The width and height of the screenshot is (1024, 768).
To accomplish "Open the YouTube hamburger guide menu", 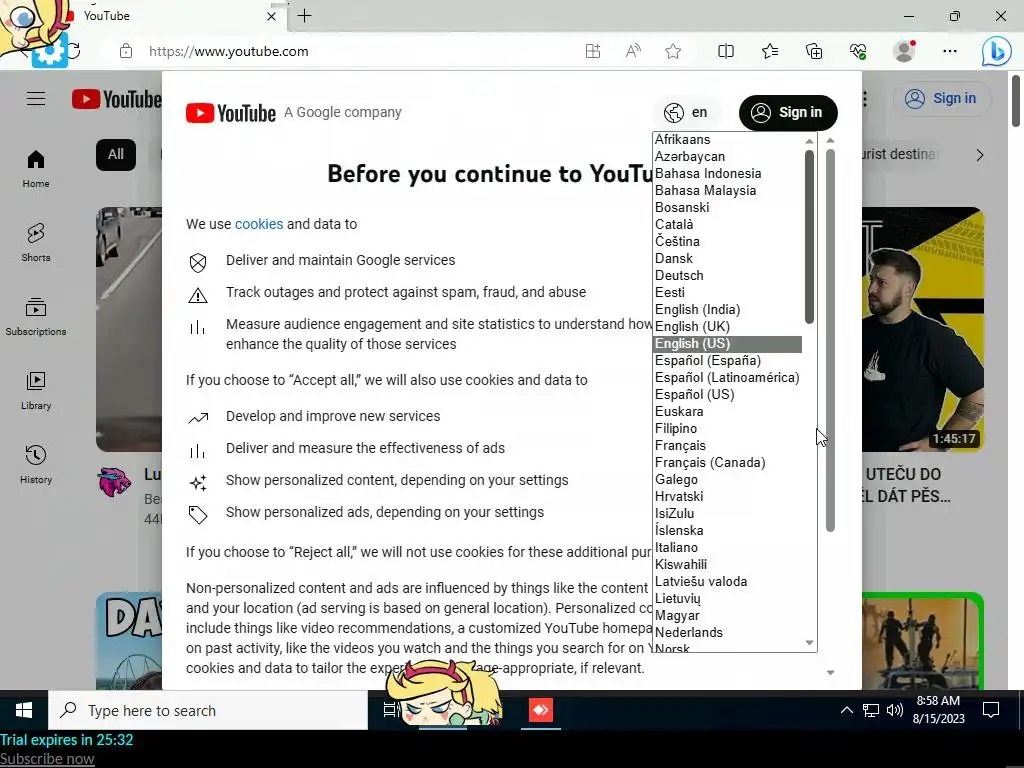I will [x=36, y=99].
